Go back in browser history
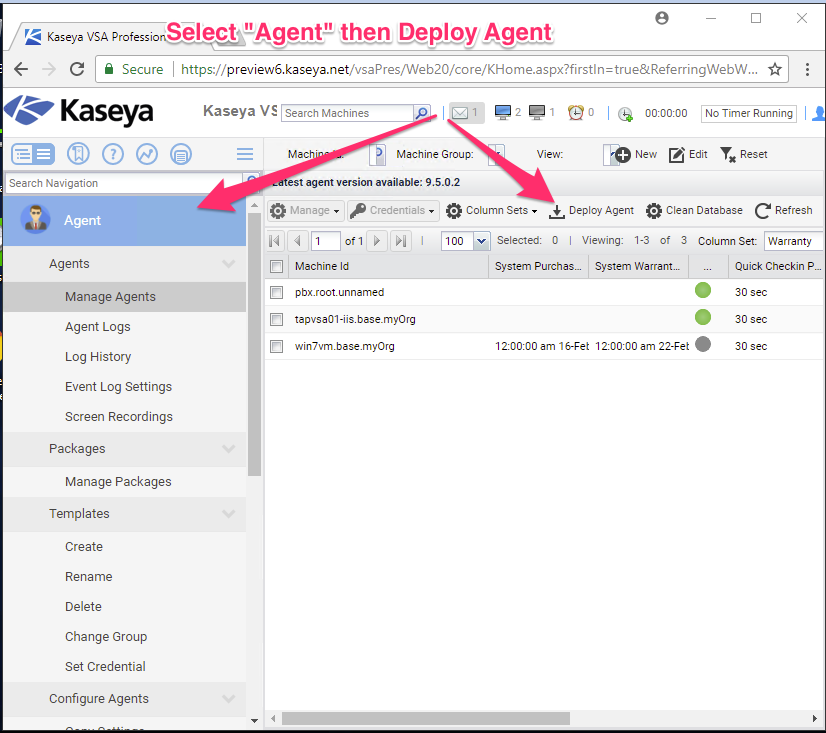 pos(21,69)
